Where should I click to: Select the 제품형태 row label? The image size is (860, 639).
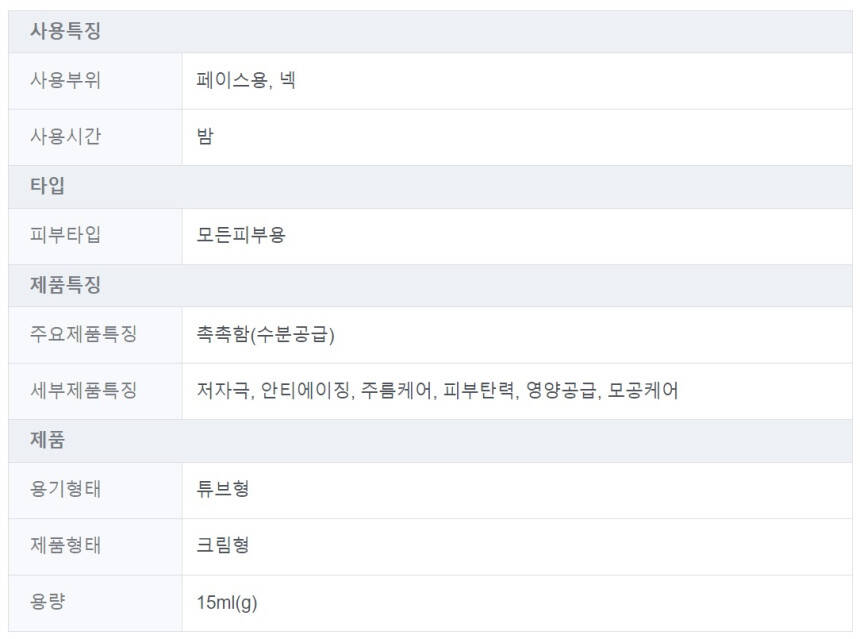click(65, 546)
